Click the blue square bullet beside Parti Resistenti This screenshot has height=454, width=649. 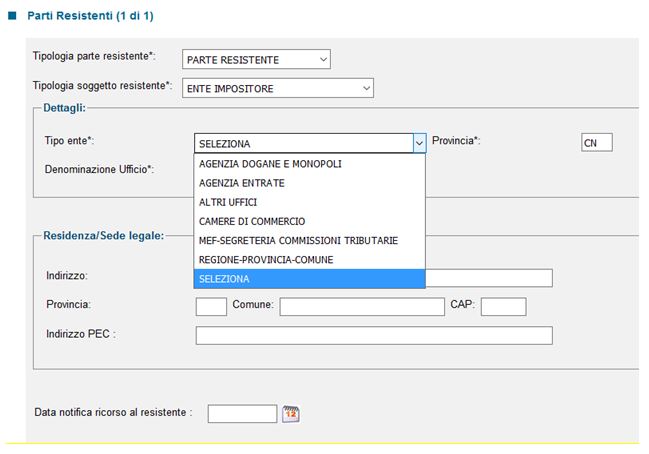coord(12,17)
